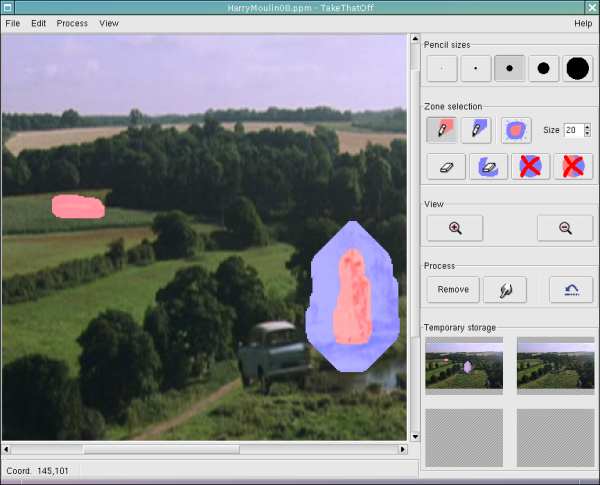This screenshot has height=485, width=600.
Task: Click the empty fourth temporary storage slot
Action: pyautogui.click(x=556, y=438)
